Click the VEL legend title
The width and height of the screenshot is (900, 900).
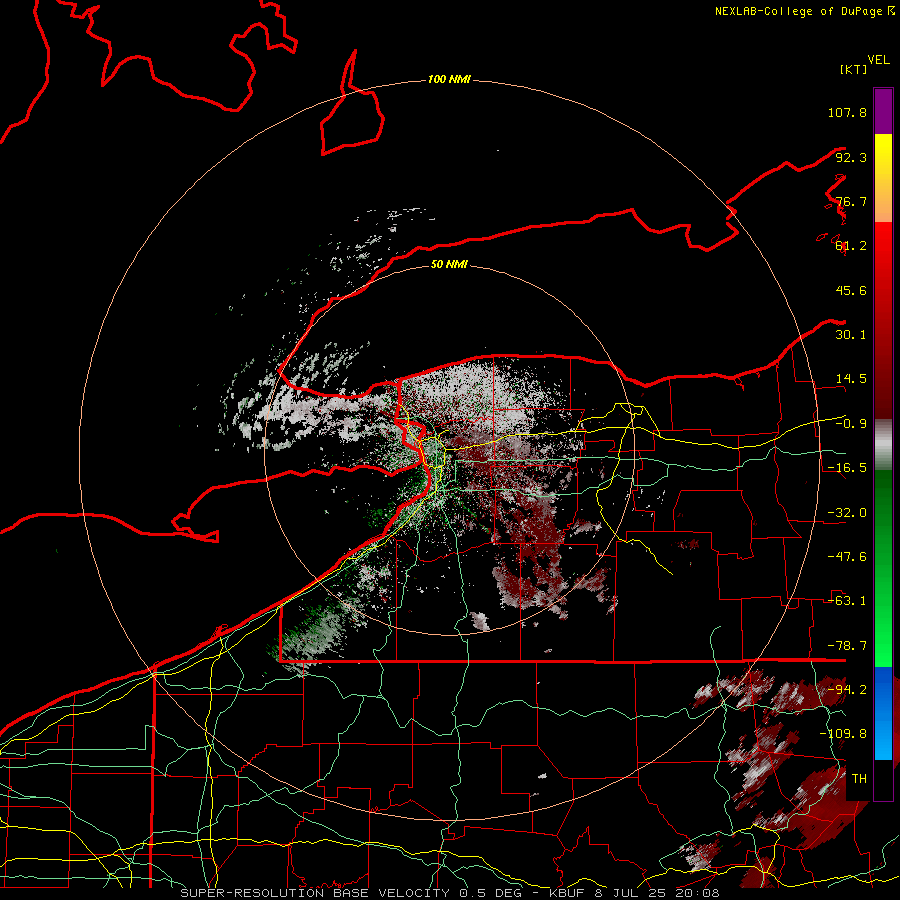pyautogui.click(x=878, y=60)
